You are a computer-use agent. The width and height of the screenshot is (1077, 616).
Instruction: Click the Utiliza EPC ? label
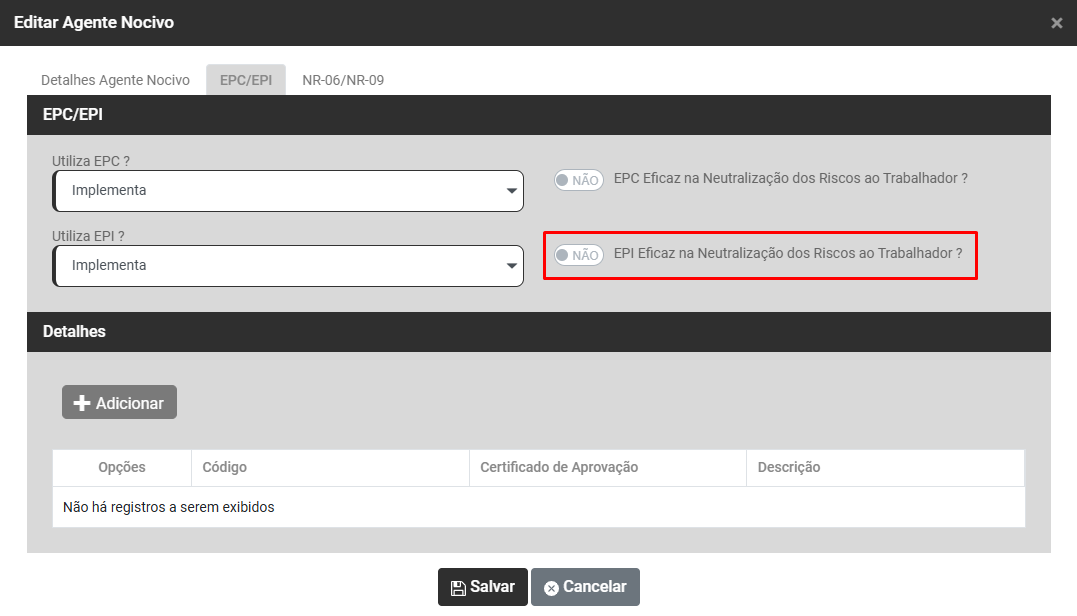point(91,161)
